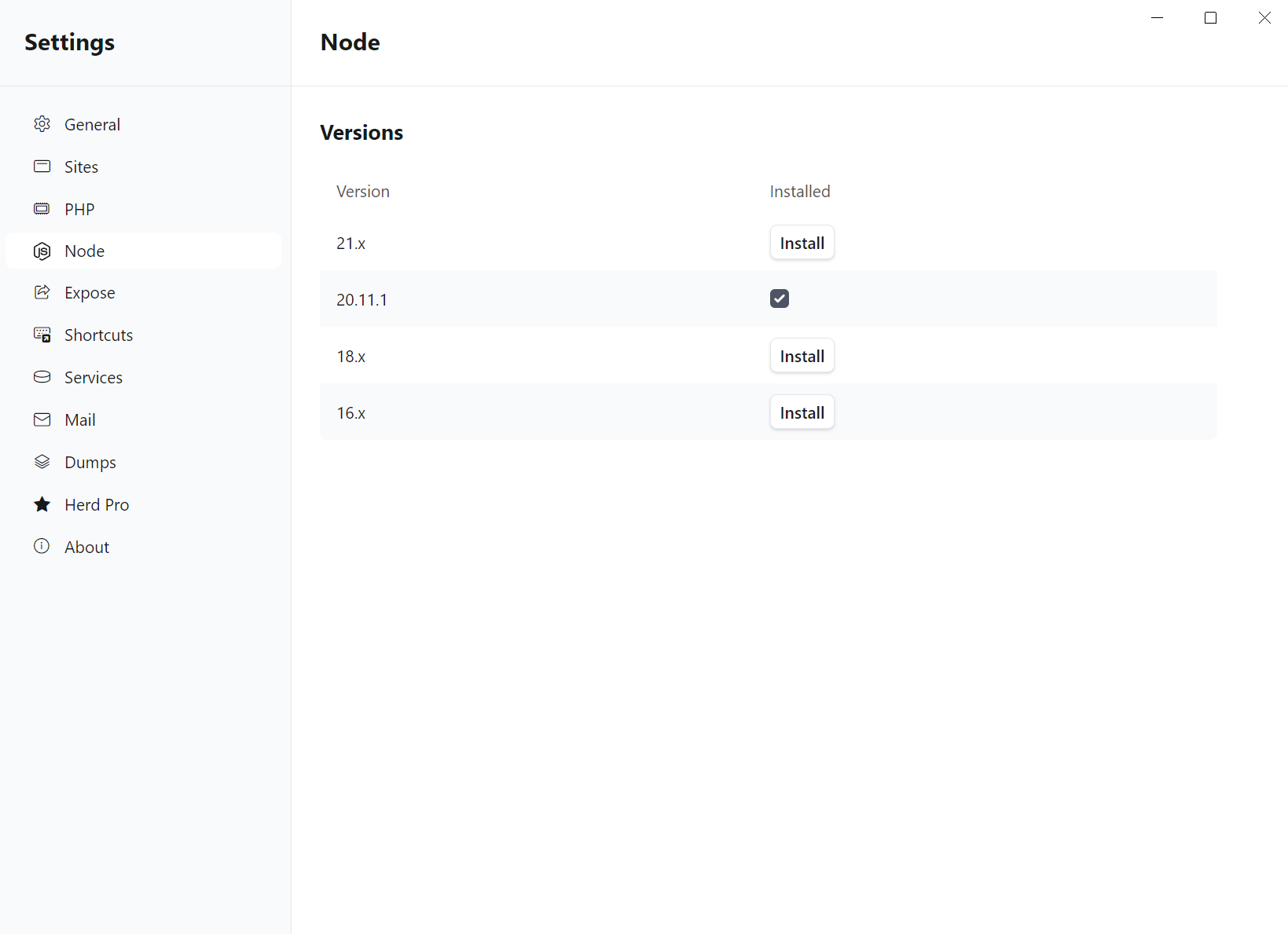The height and width of the screenshot is (934, 1288).
Task: Open the Sites settings section
Action: [81, 166]
